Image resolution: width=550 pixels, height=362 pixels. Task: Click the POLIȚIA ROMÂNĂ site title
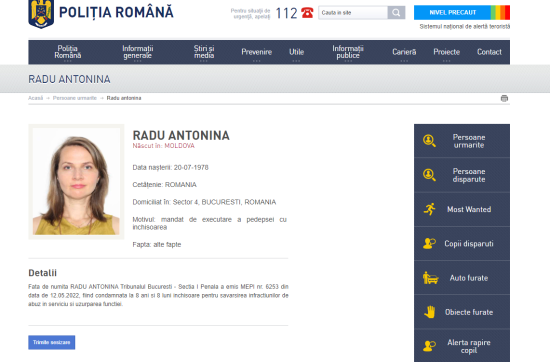click(x=116, y=12)
